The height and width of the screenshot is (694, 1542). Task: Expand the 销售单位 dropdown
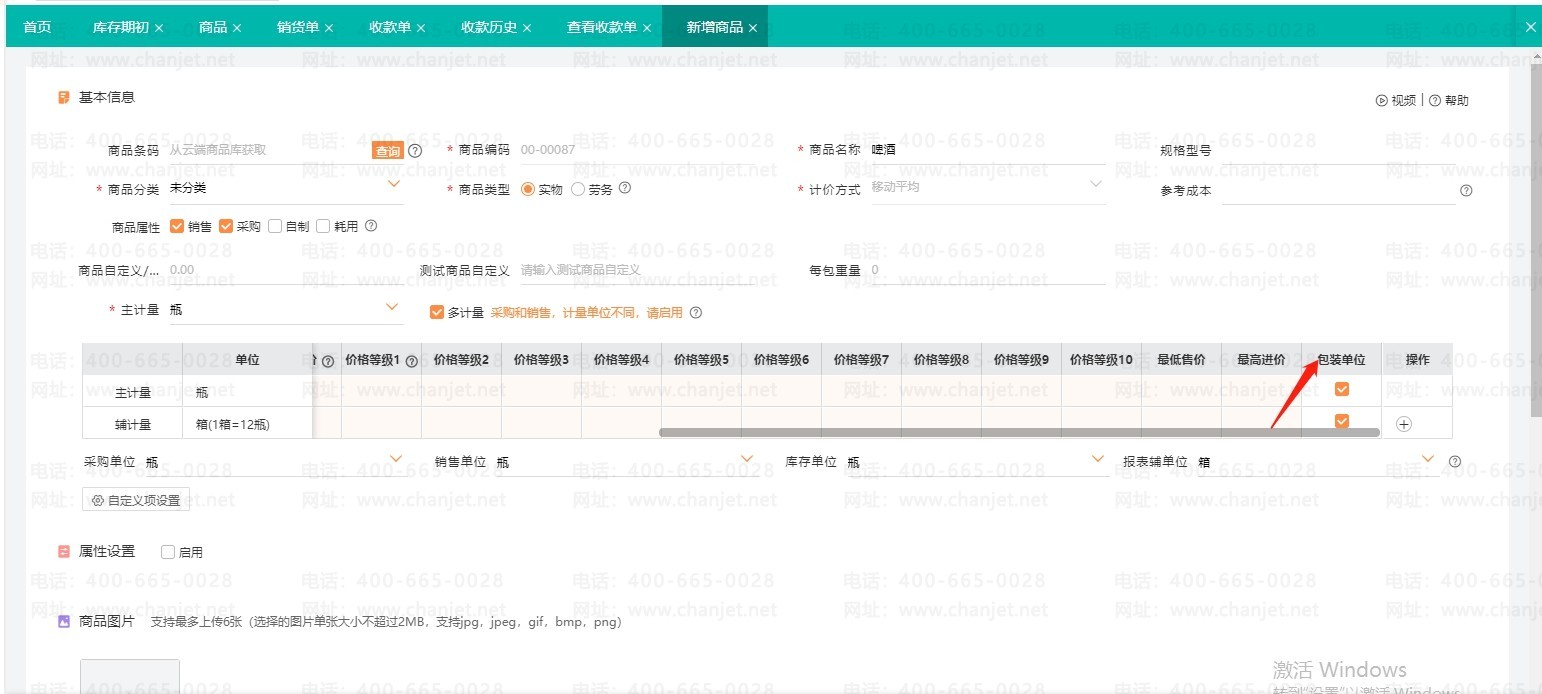point(745,459)
